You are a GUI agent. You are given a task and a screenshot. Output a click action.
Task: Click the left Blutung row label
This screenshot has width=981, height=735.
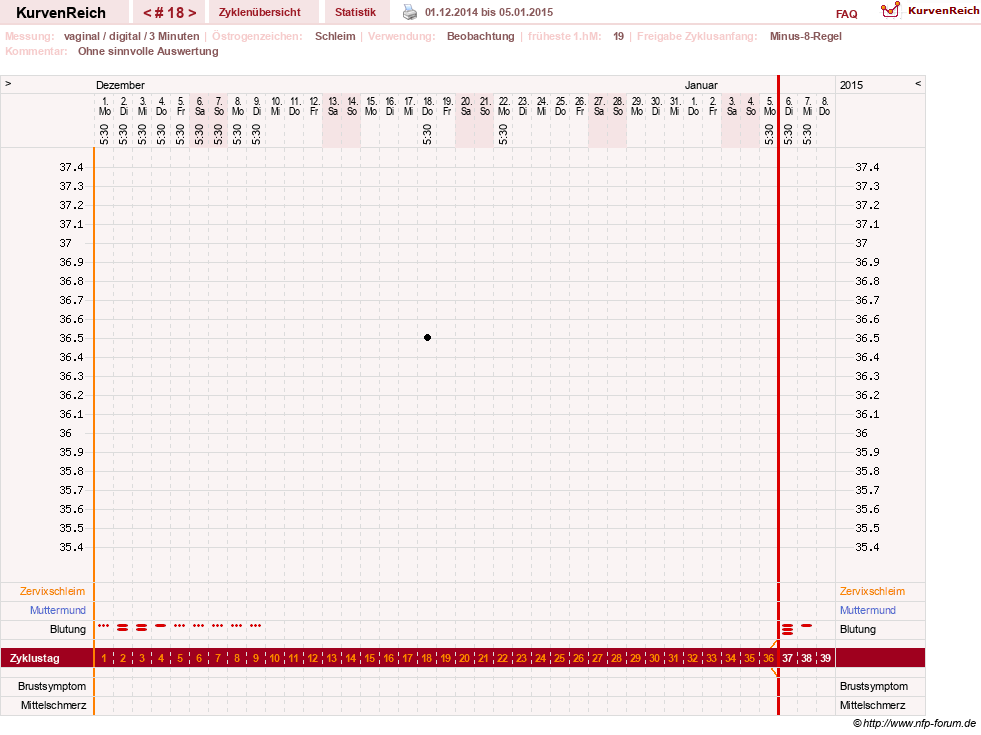click(x=68, y=629)
